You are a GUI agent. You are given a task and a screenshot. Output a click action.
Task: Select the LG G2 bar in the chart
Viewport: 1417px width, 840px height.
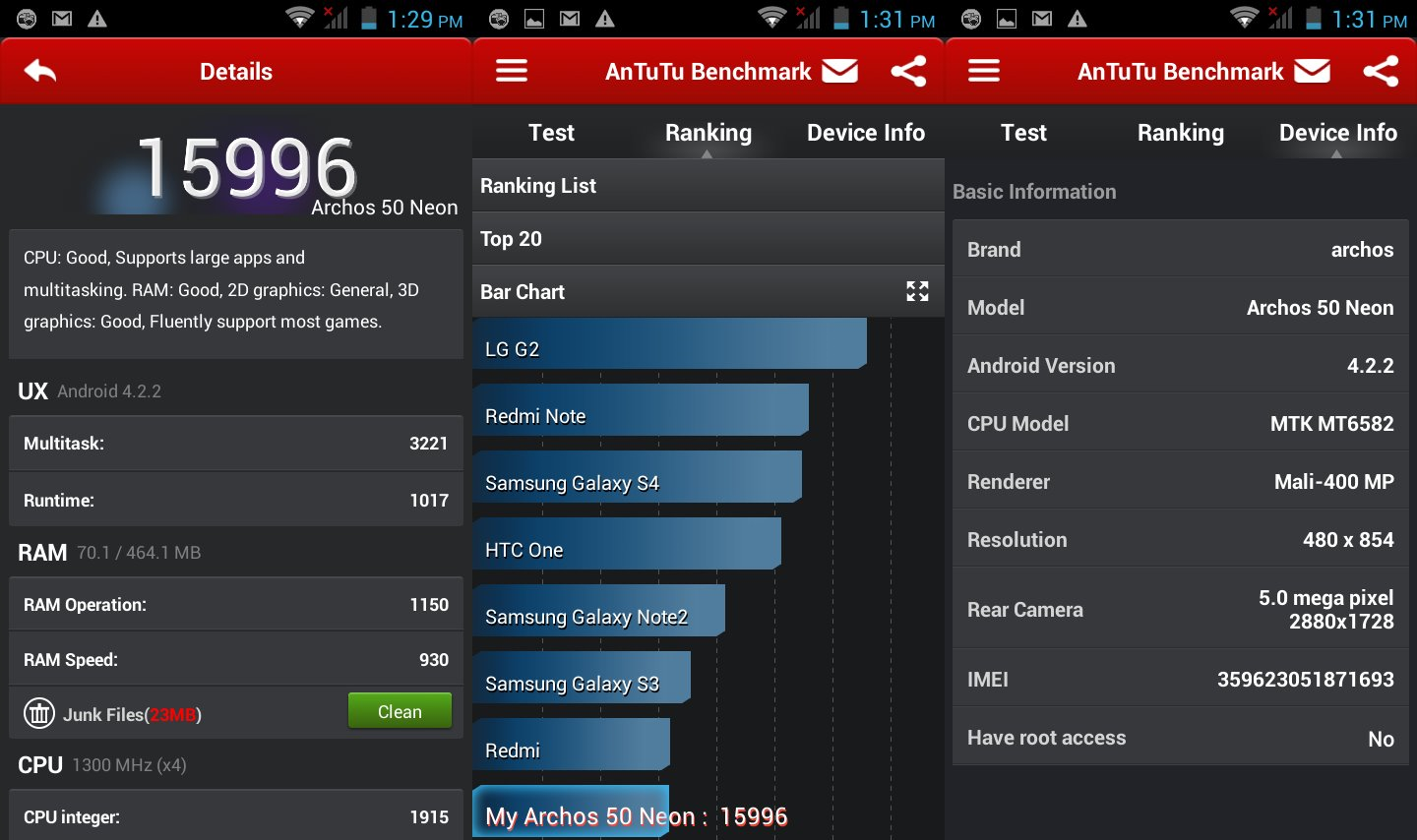670,343
